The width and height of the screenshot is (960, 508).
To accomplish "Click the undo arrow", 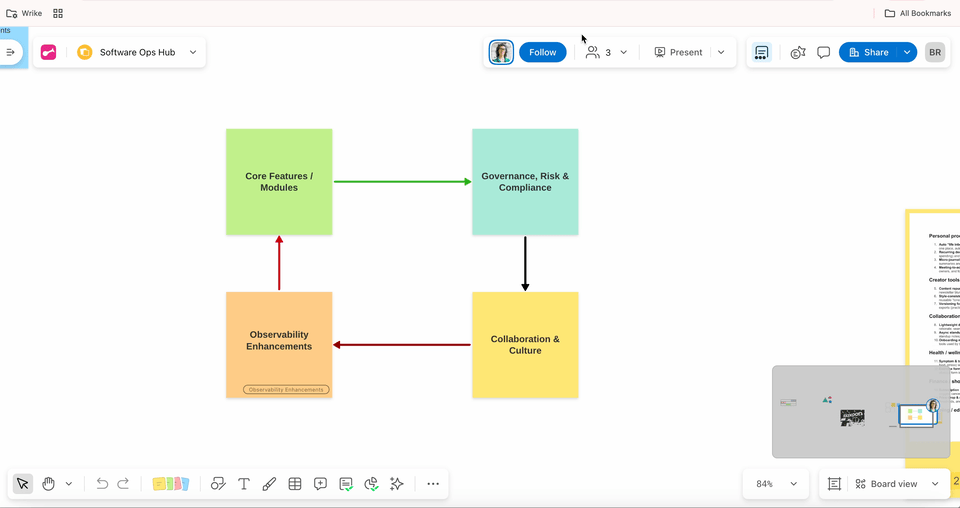I will (x=102, y=484).
